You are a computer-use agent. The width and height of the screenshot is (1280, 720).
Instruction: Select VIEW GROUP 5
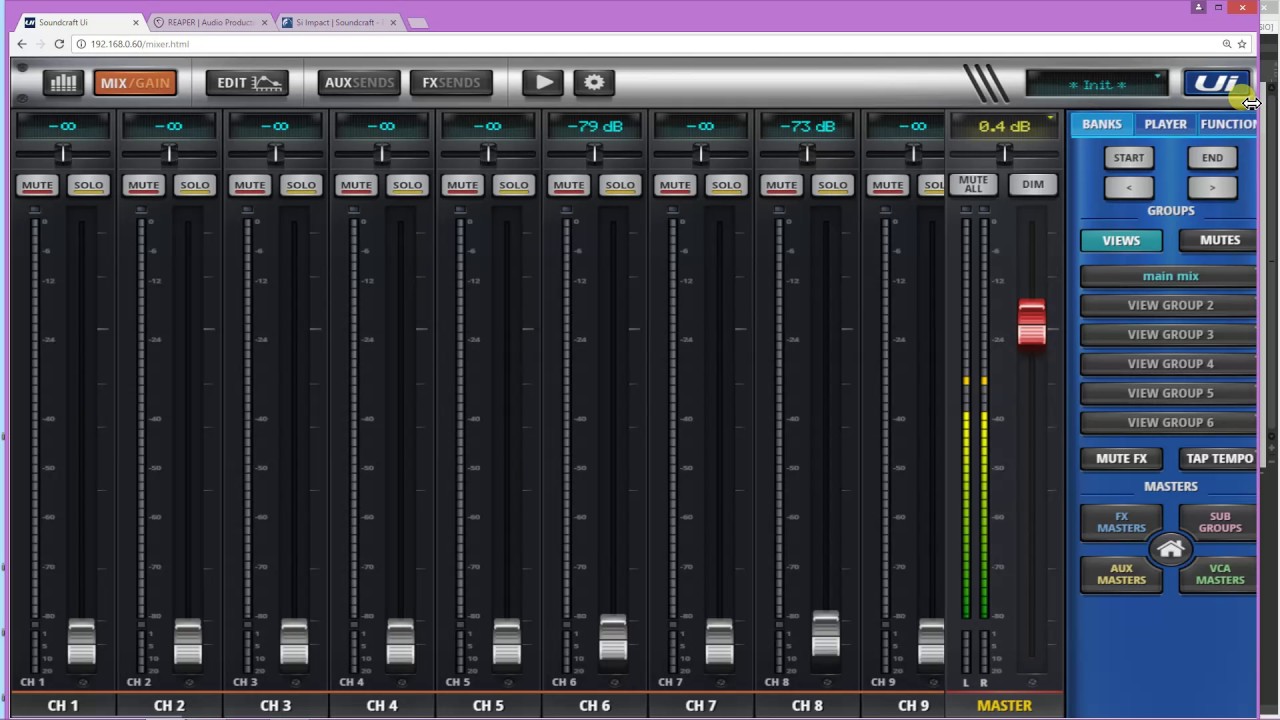tap(1169, 393)
